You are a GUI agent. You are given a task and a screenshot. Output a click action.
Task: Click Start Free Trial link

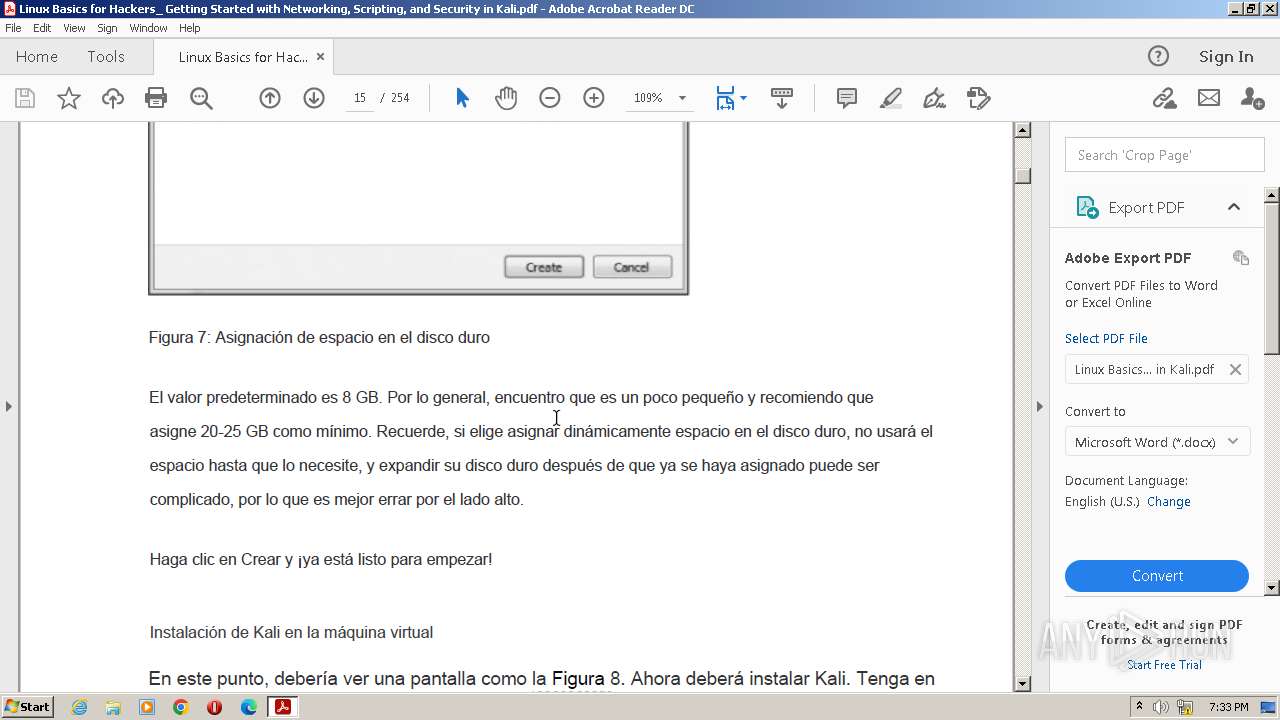point(1164,665)
